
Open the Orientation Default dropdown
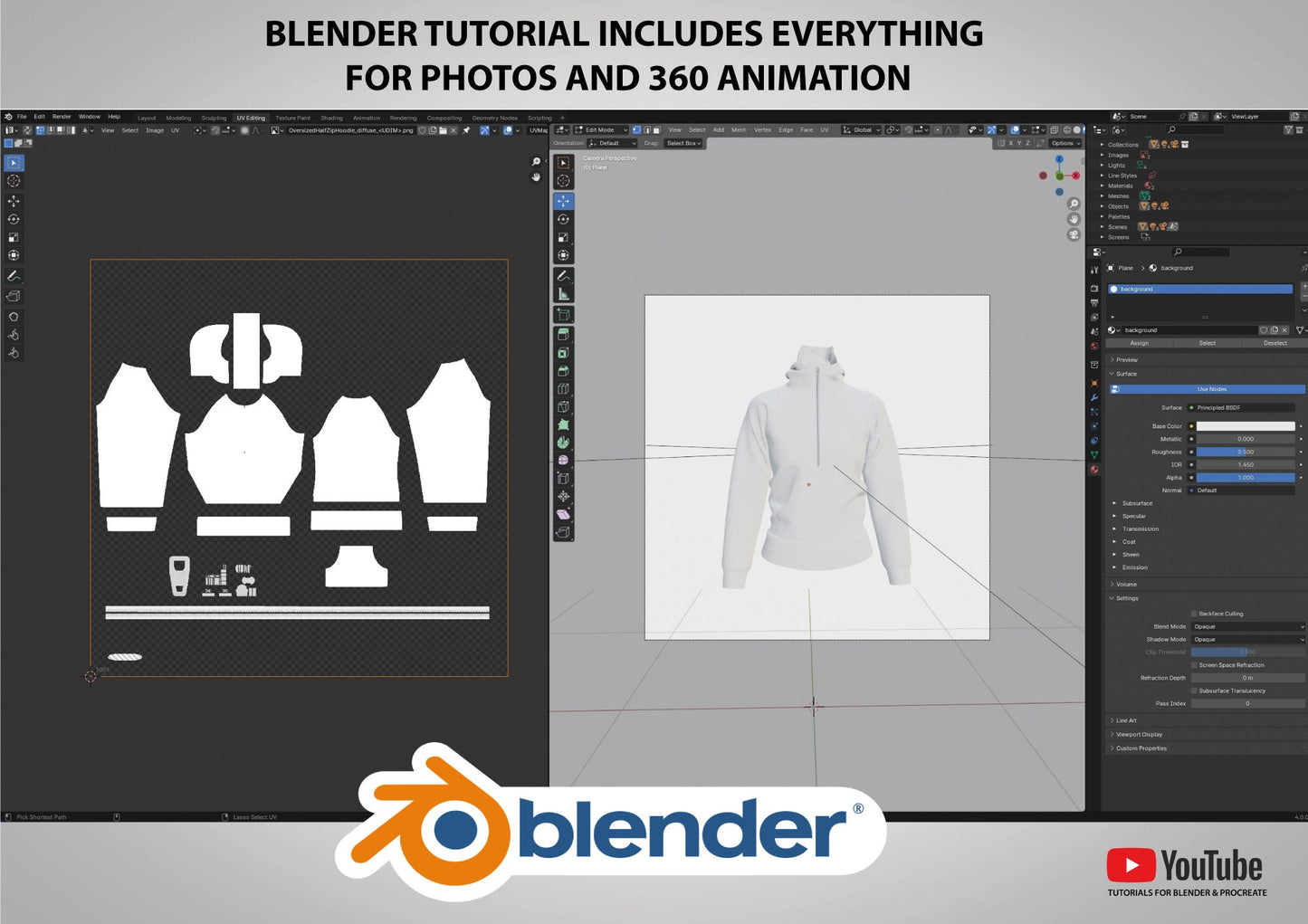pyautogui.click(x=613, y=143)
